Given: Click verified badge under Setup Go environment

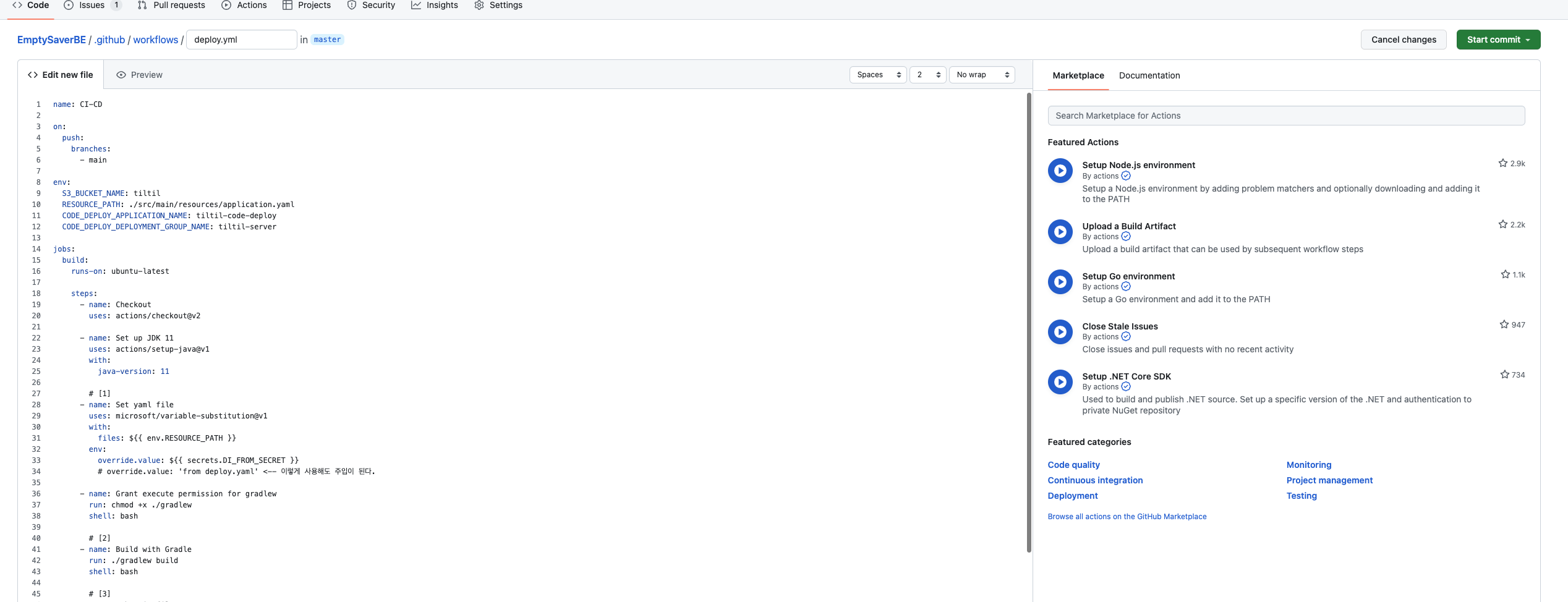Looking at the screenshot, I should [x=1126, y=287].
